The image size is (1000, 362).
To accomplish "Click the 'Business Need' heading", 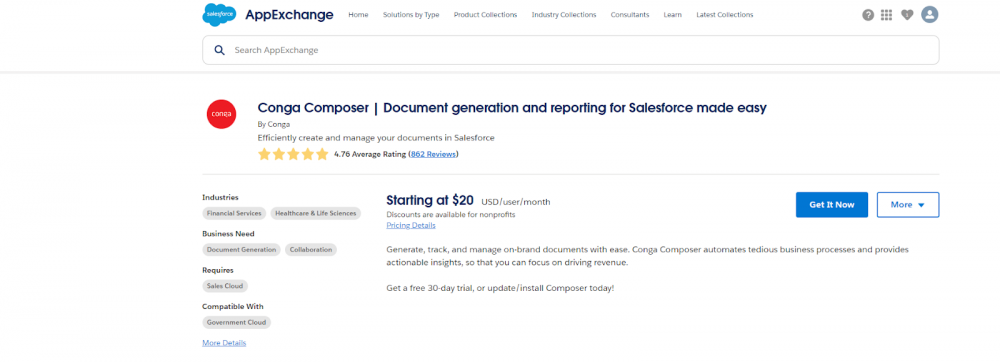I will [x=228, y=234].
